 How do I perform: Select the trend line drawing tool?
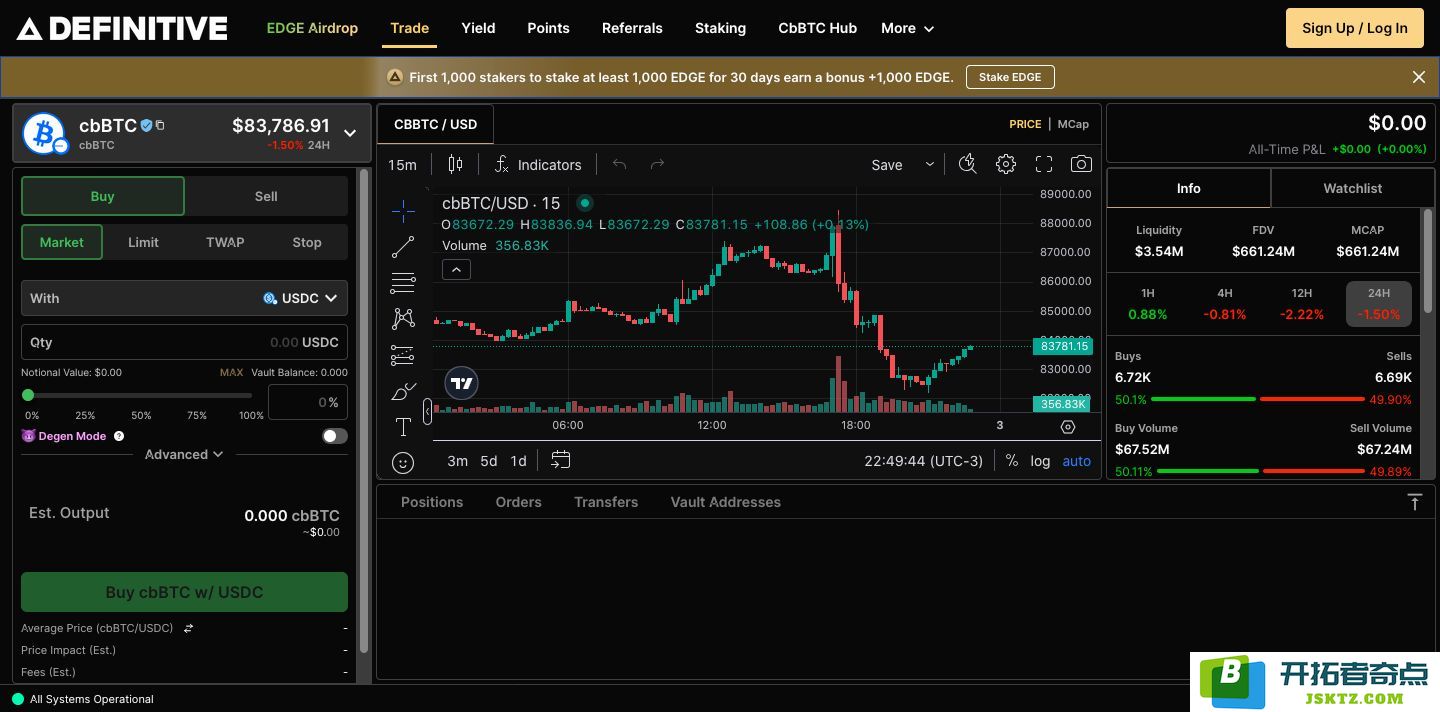403,246
